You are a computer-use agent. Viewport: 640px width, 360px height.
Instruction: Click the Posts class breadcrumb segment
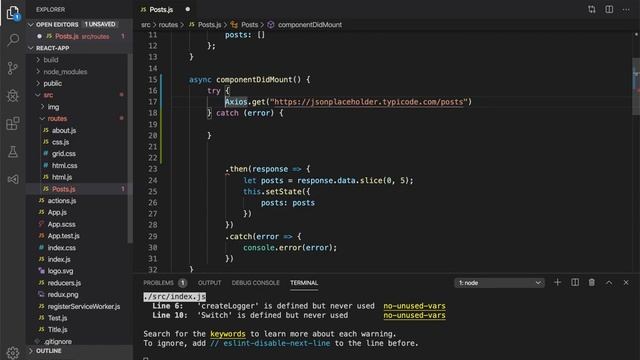click(x=249, y=25)
